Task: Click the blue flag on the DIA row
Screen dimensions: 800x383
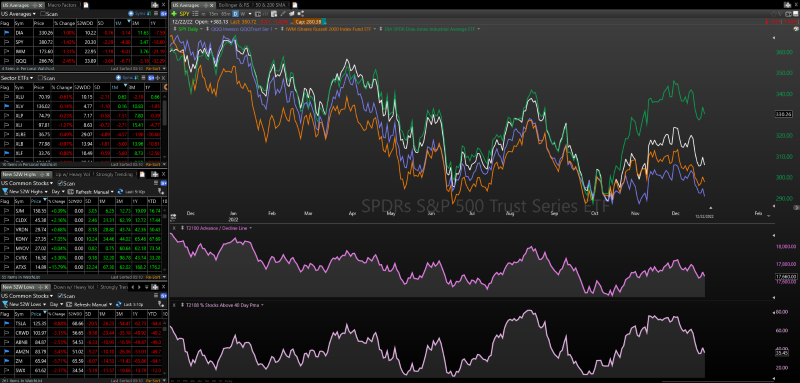Action: [x=7, y=33]
